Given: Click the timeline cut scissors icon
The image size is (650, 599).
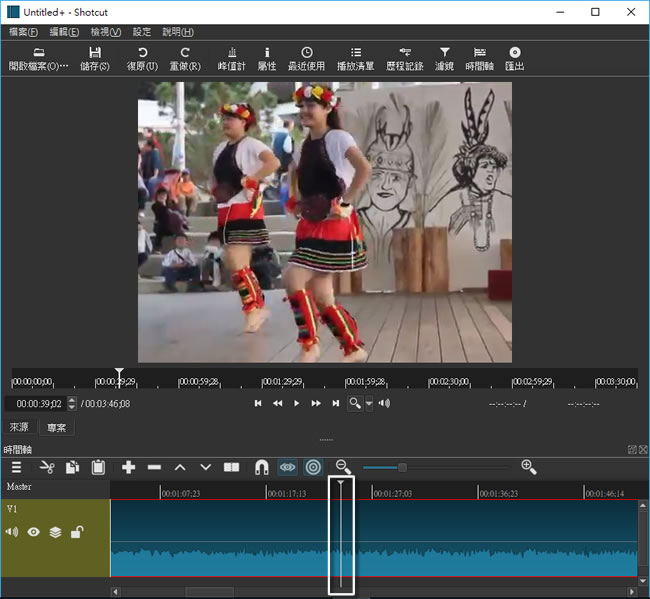Looking at the screenshot, I should (47, 467).
